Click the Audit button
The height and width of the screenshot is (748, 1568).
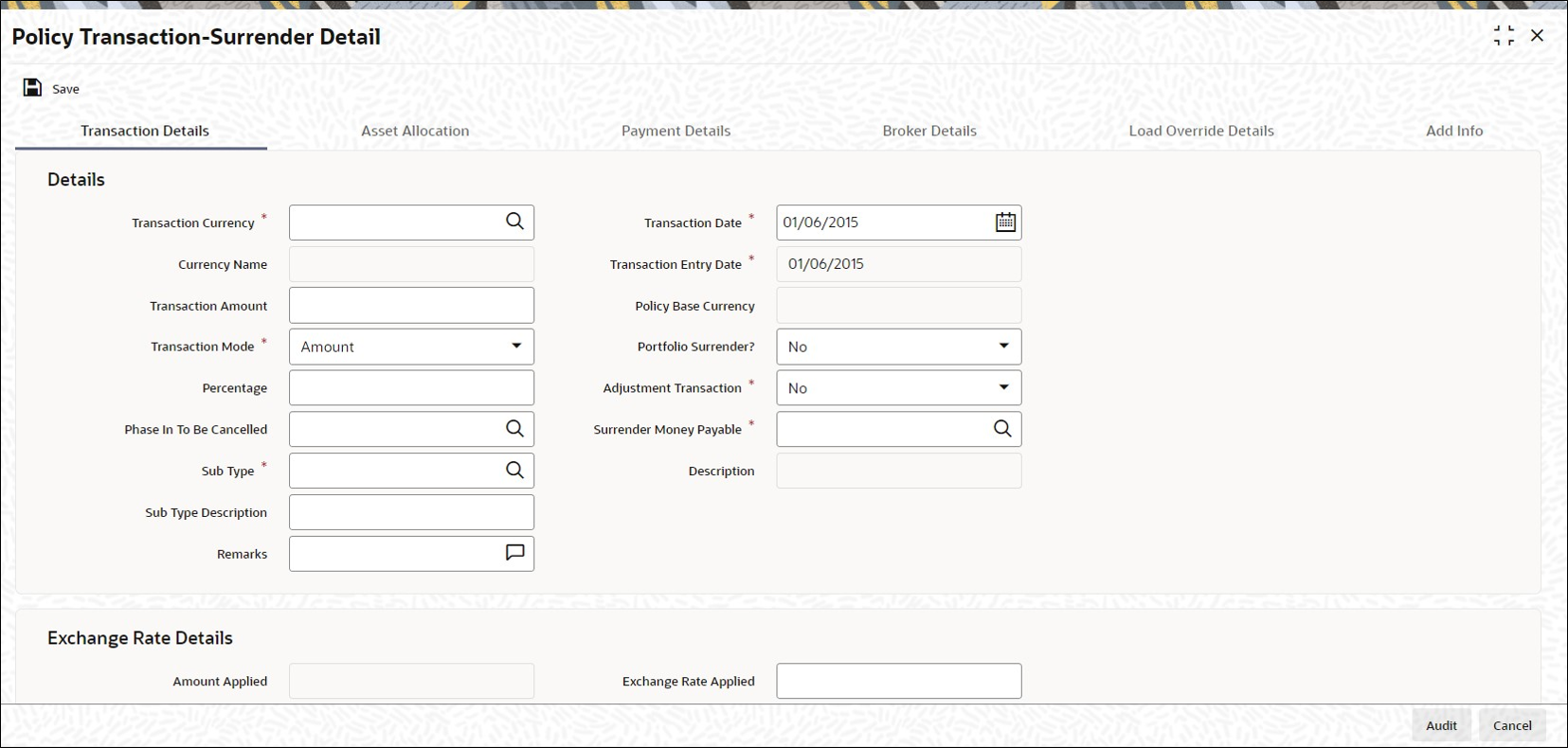pos(1441,725)
